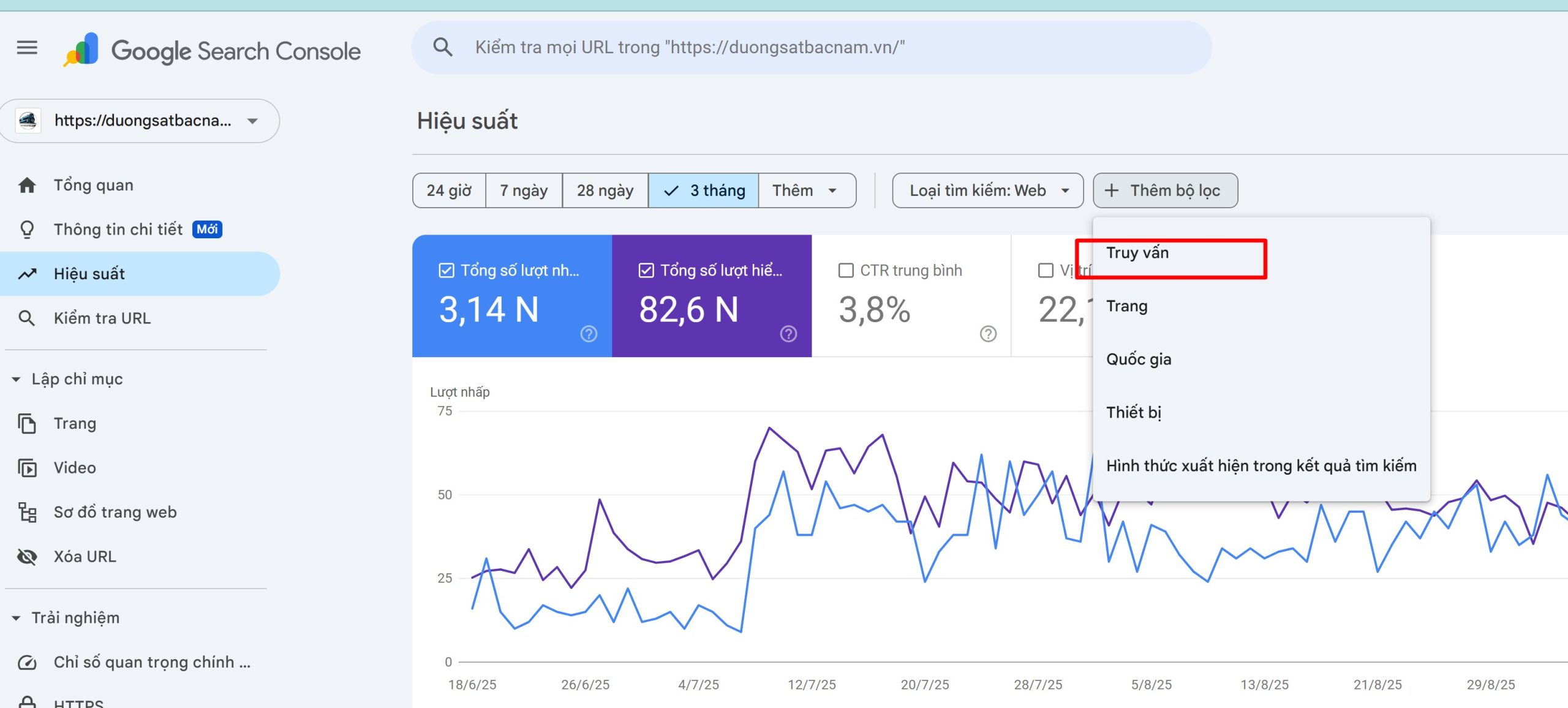Open the property selector dropdown
The width and height of the screenshot is (1568, 708).
click(x=140, y=121)
